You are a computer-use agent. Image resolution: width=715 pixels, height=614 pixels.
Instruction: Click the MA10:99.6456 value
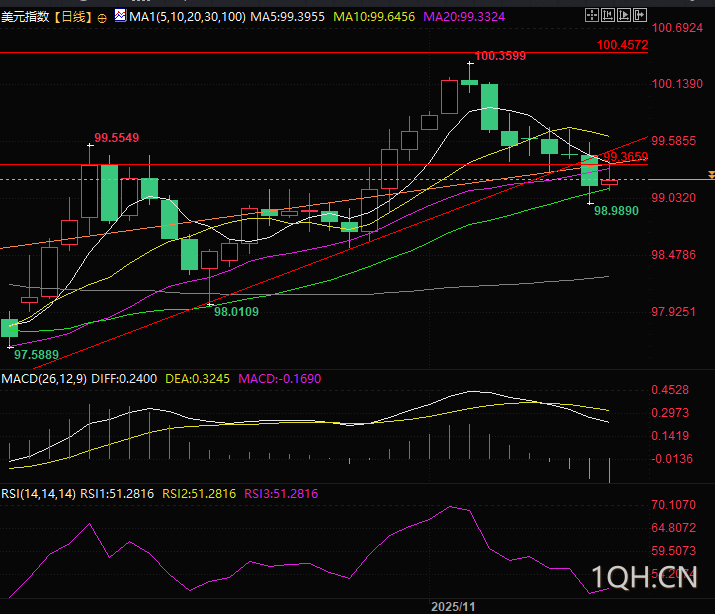click(x=374, y=17)
